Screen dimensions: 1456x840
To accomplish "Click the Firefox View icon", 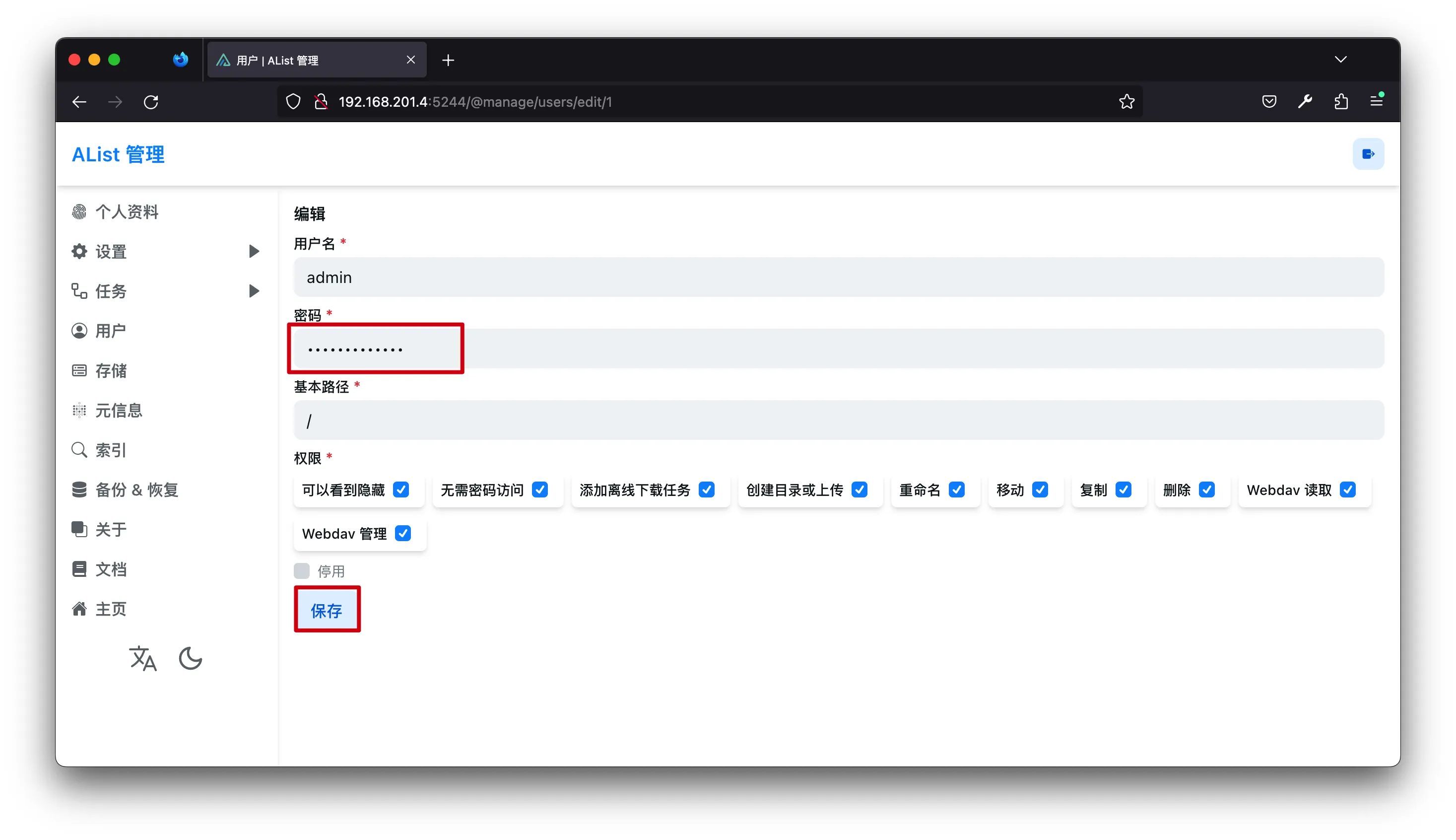I will pos(181,60).
